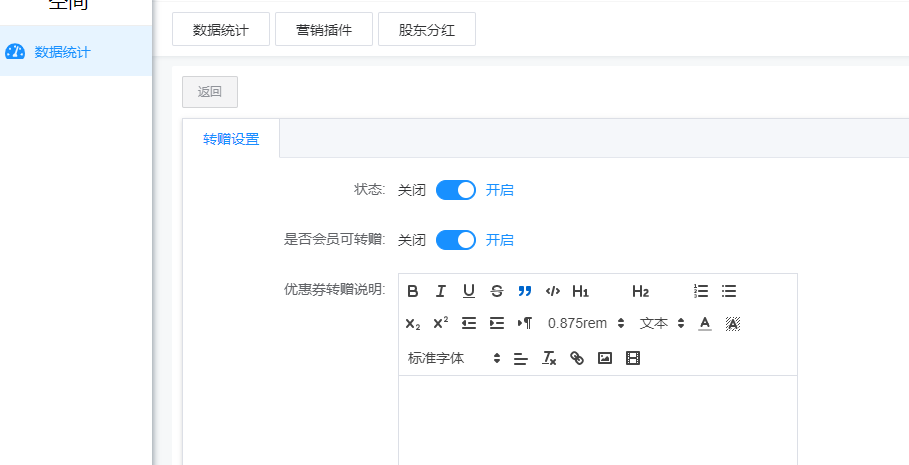Toggle bold formatting in the editor
This screenshot has height=465, width=909.
(413, 291)
